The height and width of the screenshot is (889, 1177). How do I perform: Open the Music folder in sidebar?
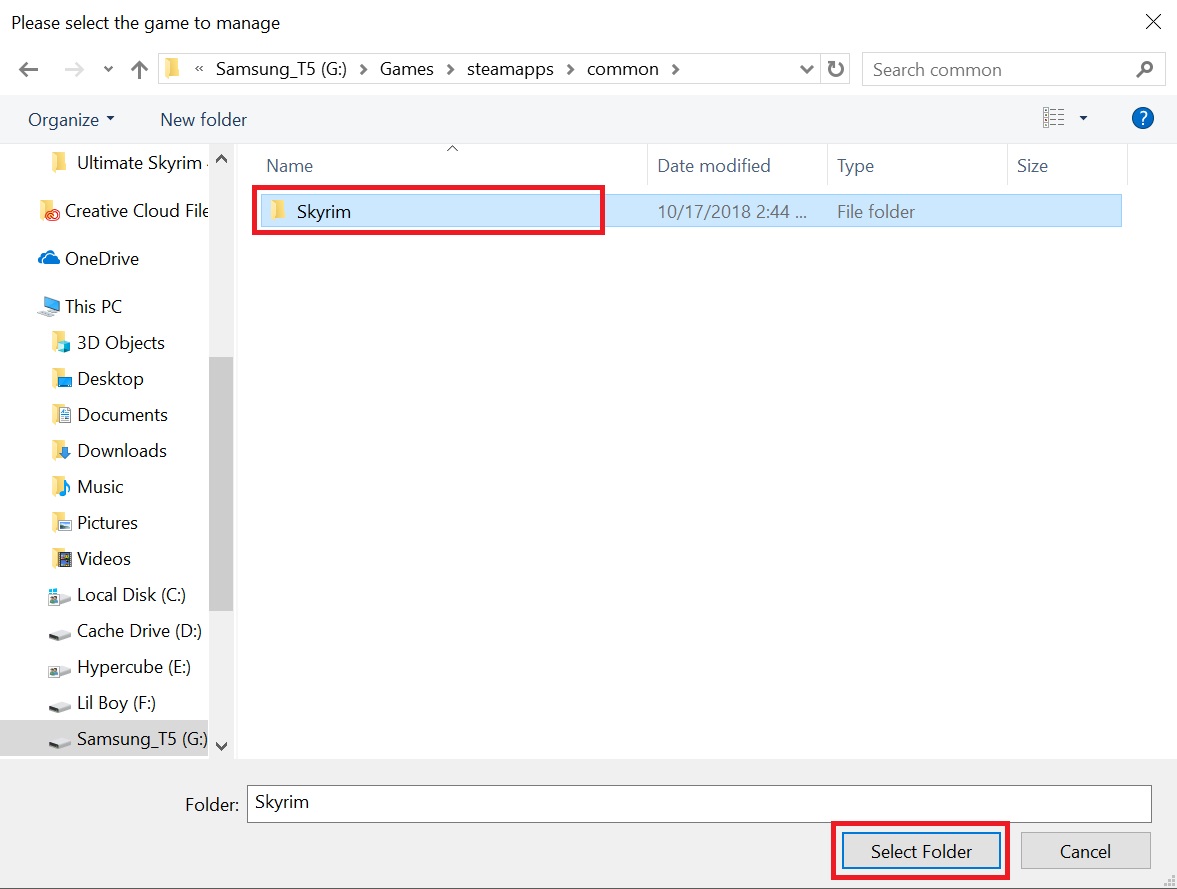coord(86,487)
